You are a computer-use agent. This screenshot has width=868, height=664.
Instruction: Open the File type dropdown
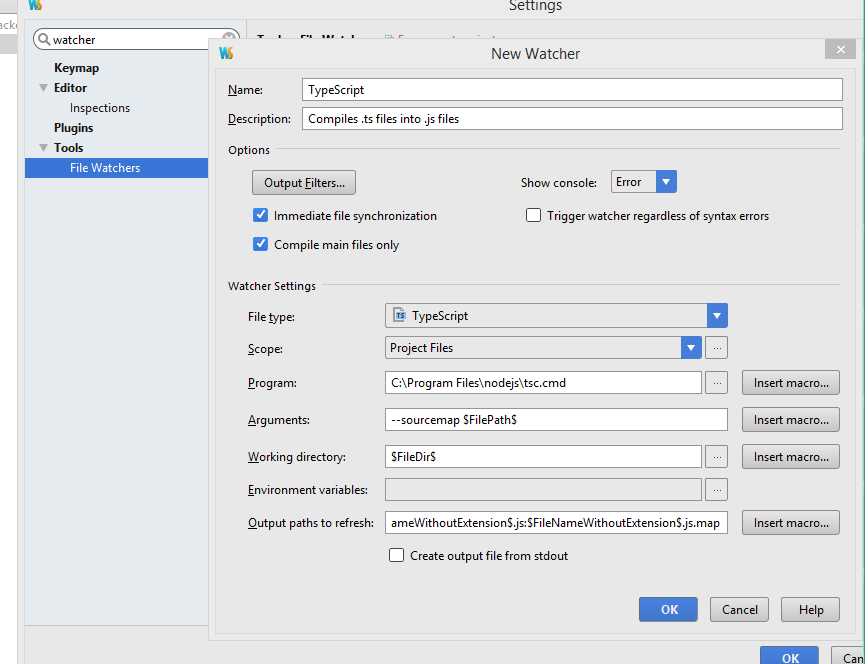pos(717,316)
